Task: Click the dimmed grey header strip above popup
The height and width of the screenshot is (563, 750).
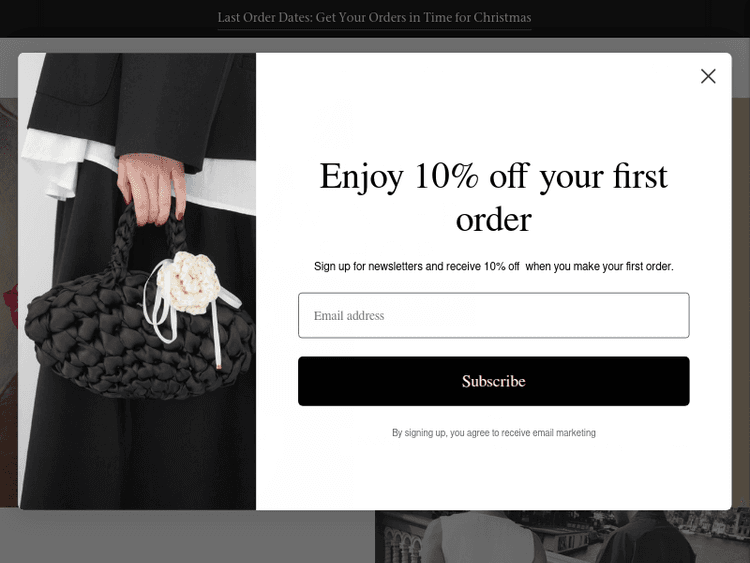Action: (x=375, y=45)
